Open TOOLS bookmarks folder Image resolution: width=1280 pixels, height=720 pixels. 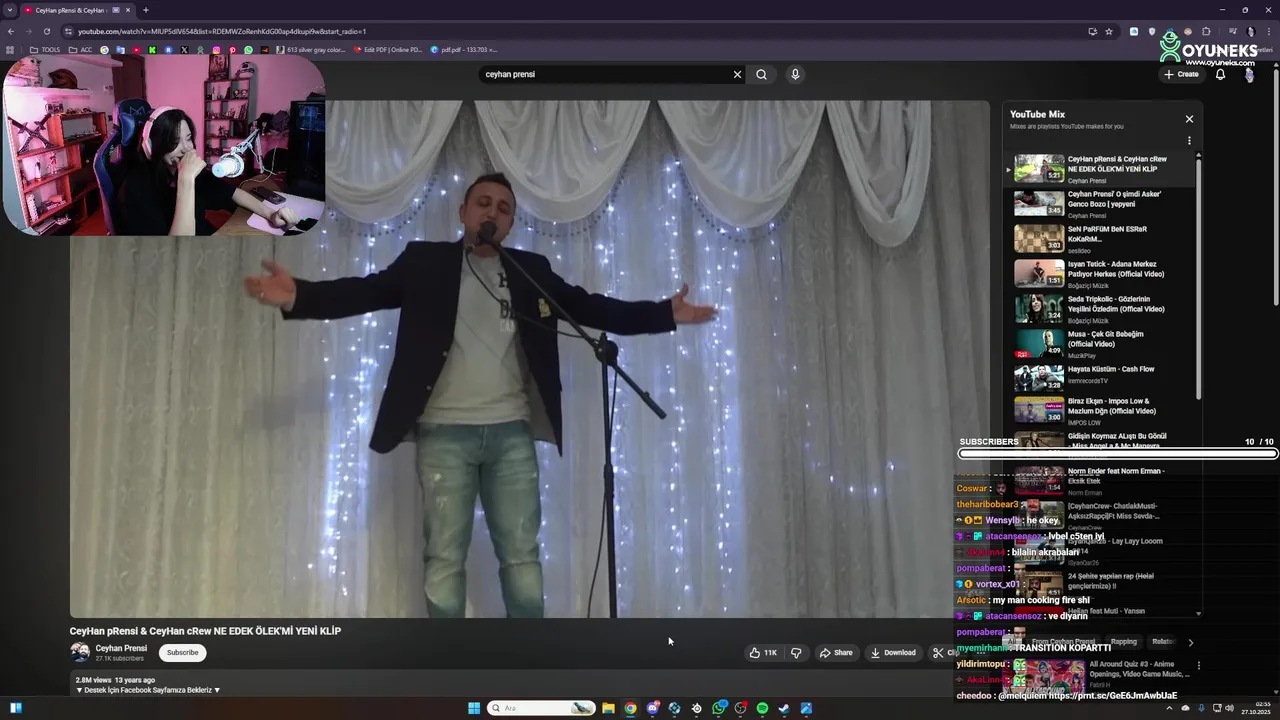point(45,49)
